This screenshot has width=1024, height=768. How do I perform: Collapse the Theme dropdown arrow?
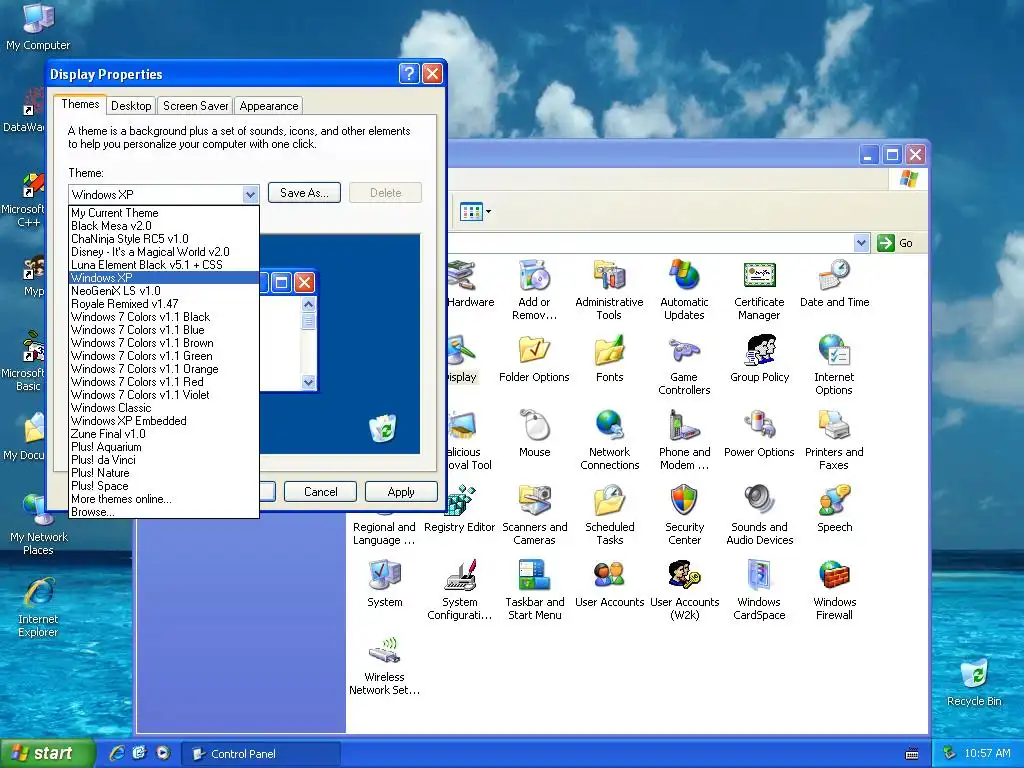tap(250, 195)
